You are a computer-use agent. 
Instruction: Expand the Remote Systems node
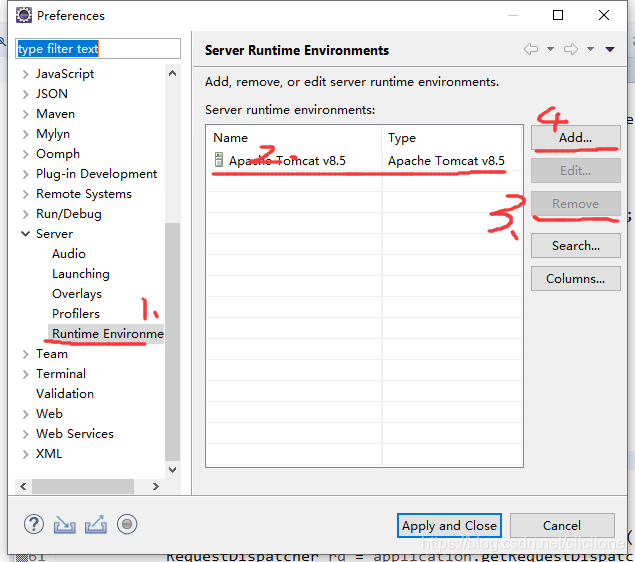click(26, 194)
